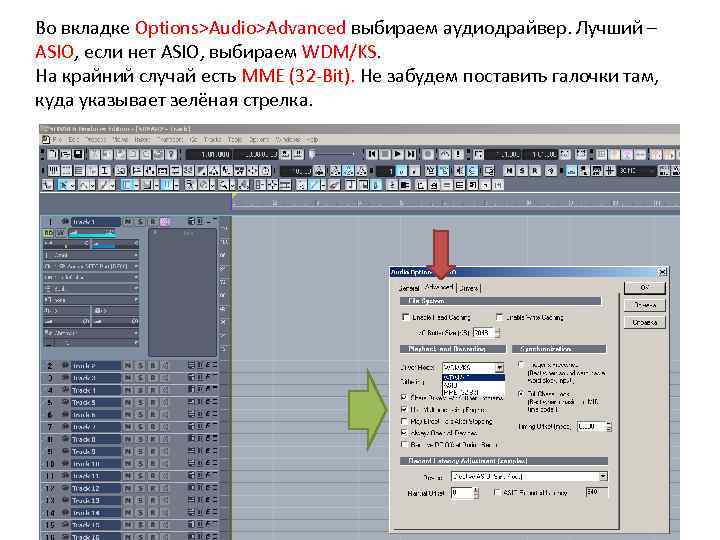Mute Track 12 using its M button
The width and height of the screenshot is (720, 540).
(x=128, y=489)
